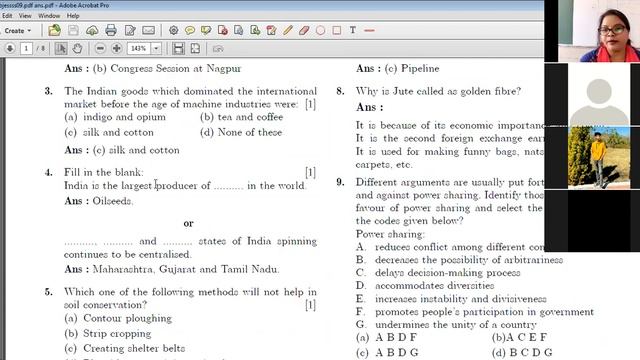Click the presenter's webcam video tile

coord(599,31)
